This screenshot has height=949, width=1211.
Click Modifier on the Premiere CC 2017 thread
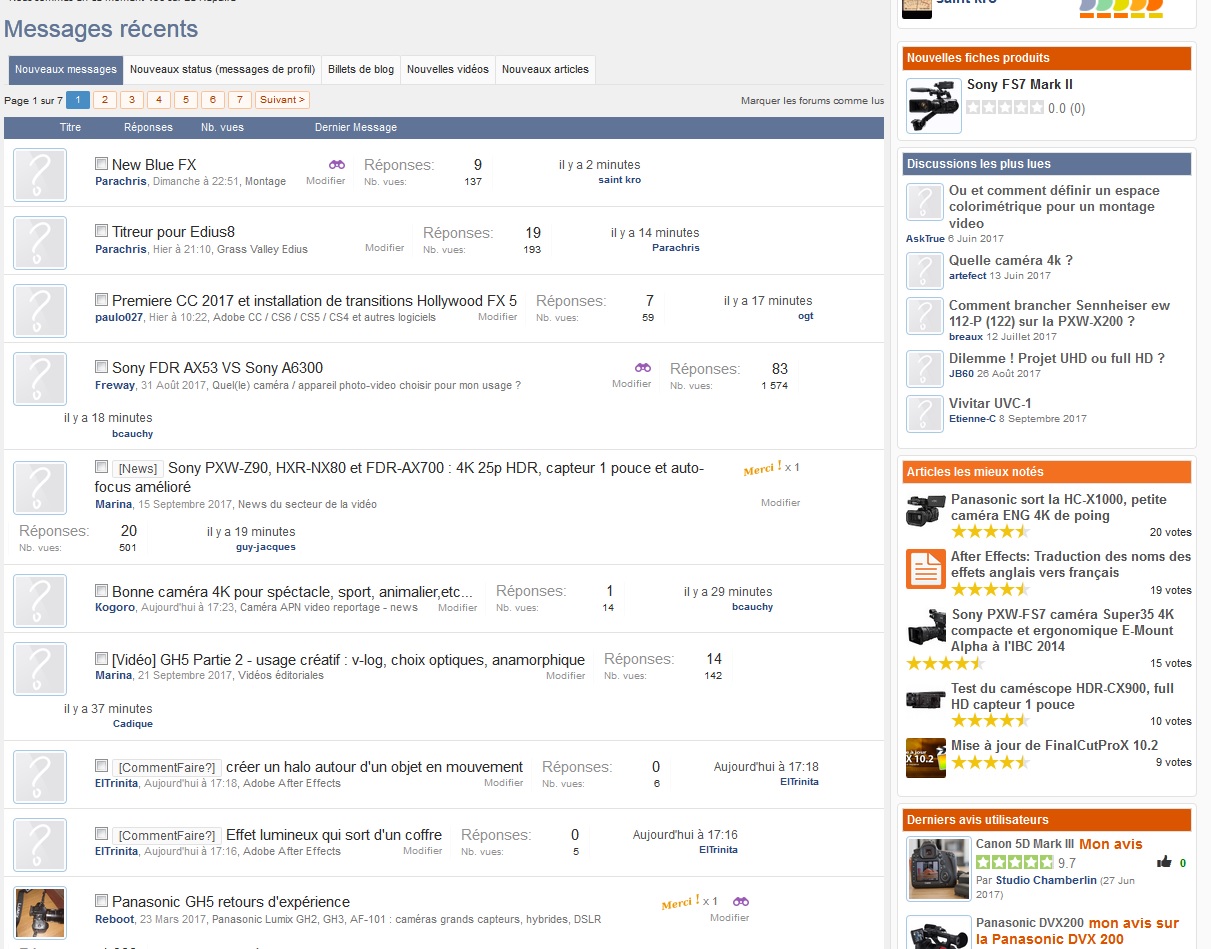click(x=498, y=316)
